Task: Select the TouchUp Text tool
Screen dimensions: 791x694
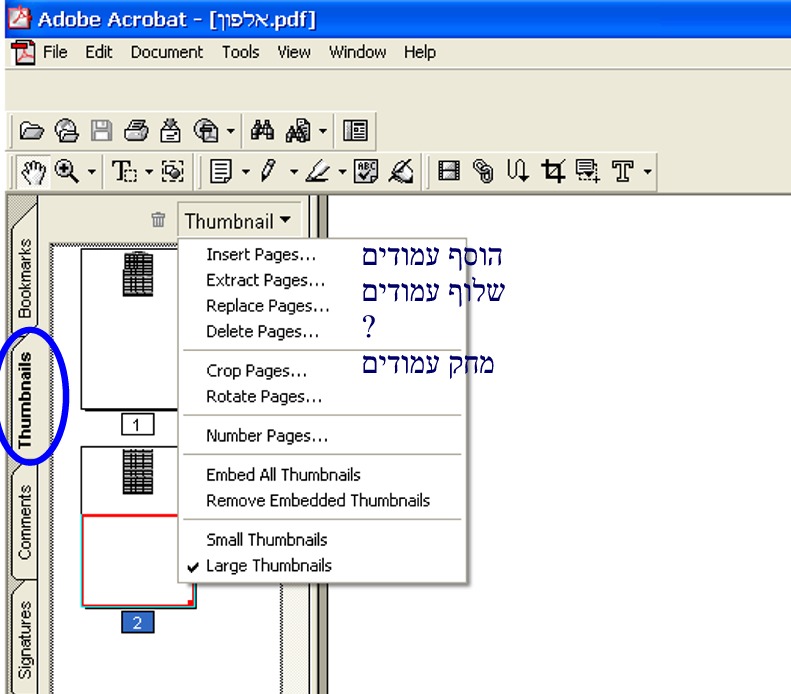Action: [x=623, y=171]
